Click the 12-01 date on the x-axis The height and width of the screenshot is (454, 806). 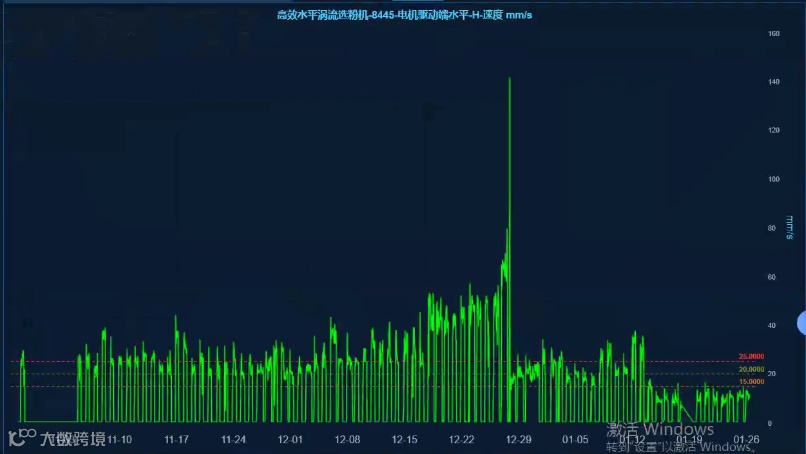290,440
